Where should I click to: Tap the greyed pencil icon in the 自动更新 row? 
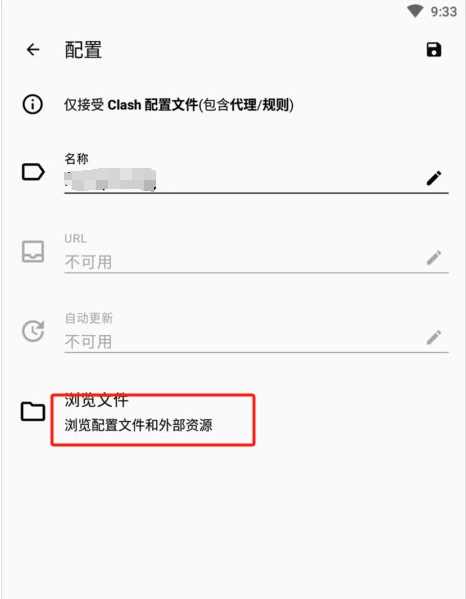coord(434,337)
